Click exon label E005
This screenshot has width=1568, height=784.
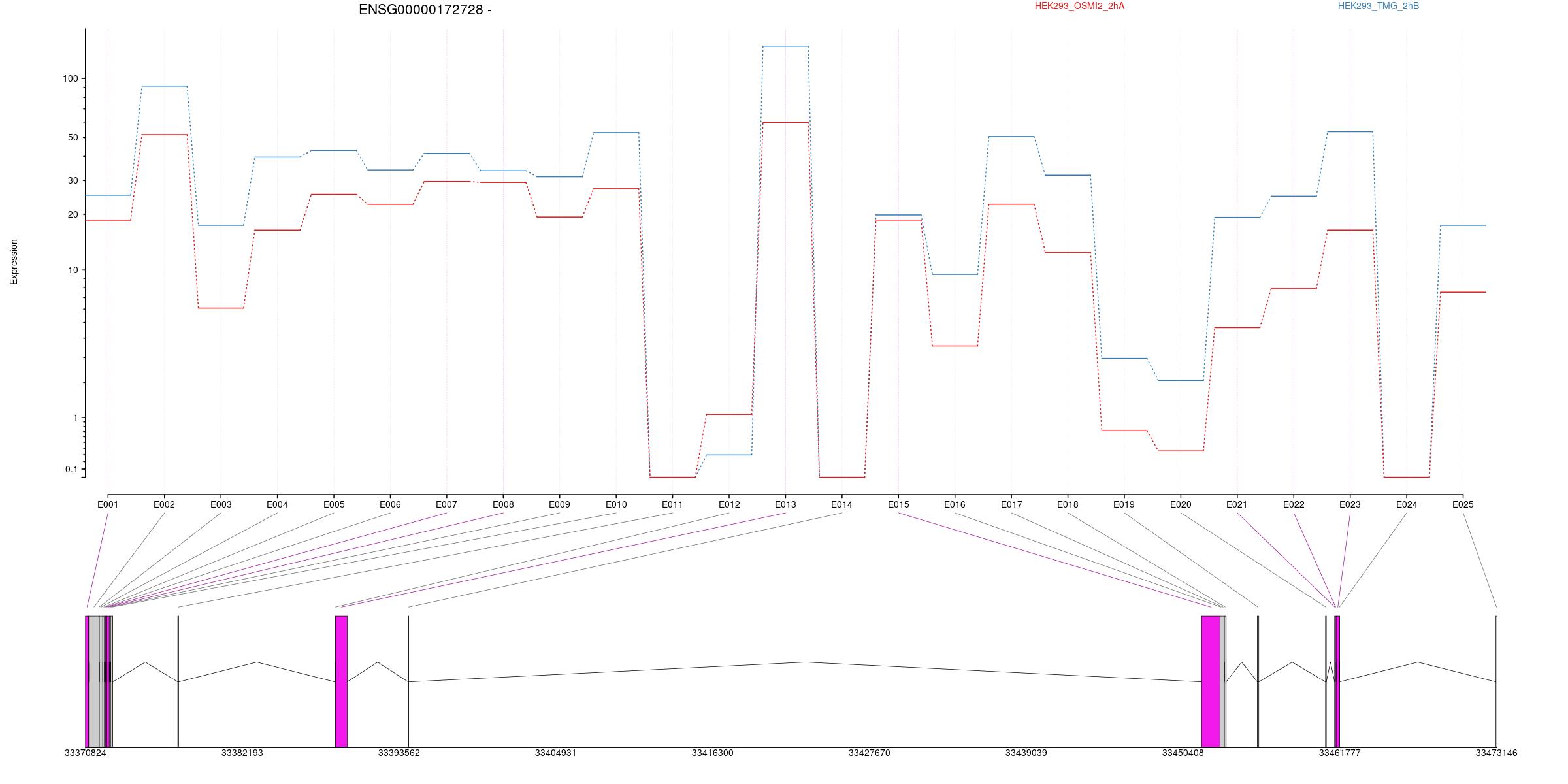tap(334, 504)
